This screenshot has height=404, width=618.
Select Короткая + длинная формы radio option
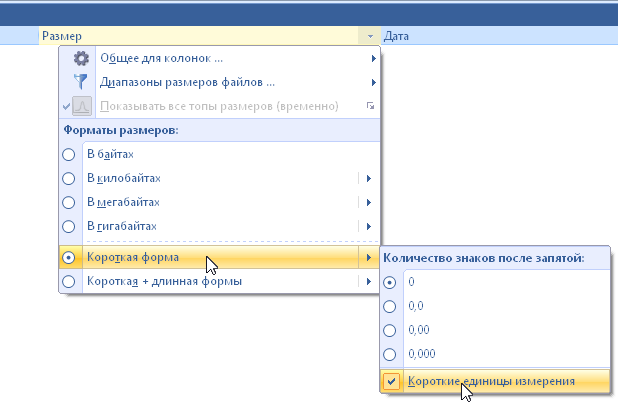69,281
